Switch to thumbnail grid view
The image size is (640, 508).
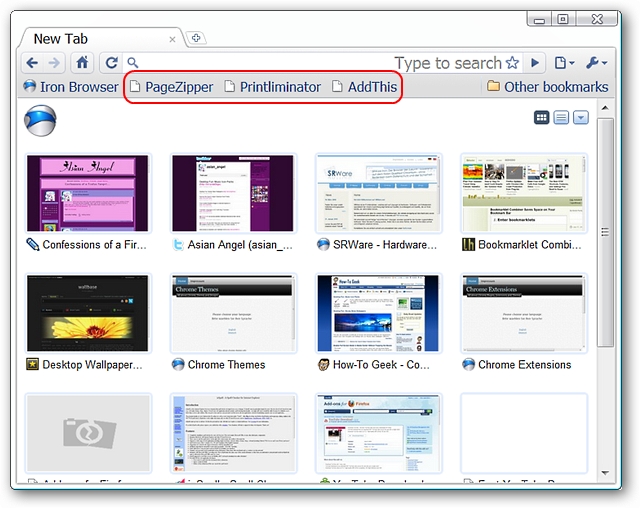[542, 118]
